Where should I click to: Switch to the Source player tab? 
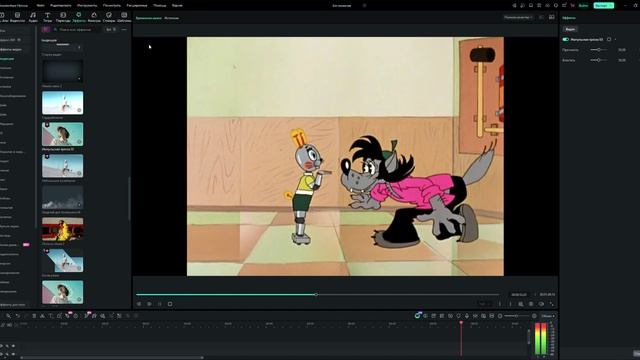[171, 18]
